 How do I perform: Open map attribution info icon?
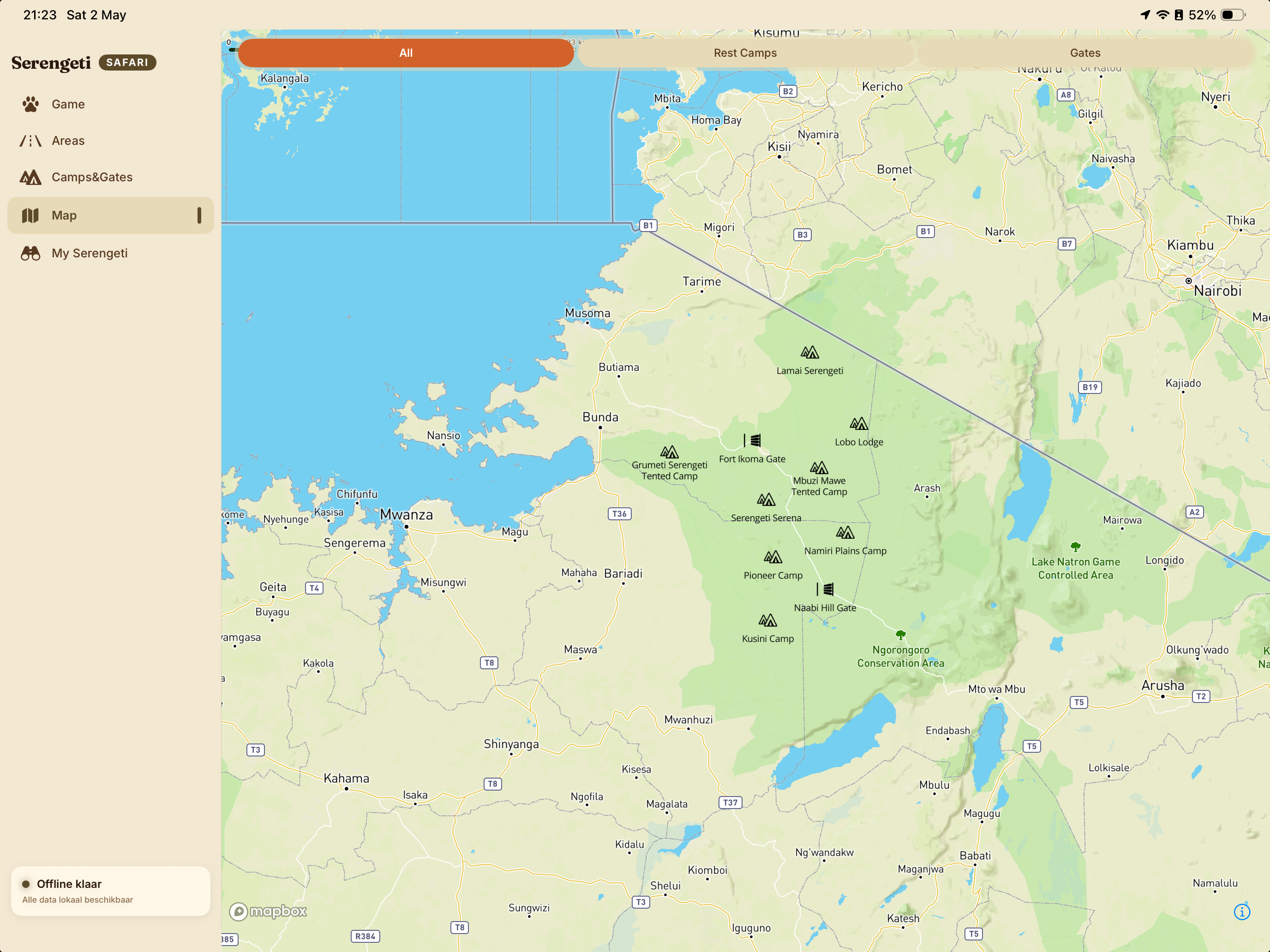1242,911
